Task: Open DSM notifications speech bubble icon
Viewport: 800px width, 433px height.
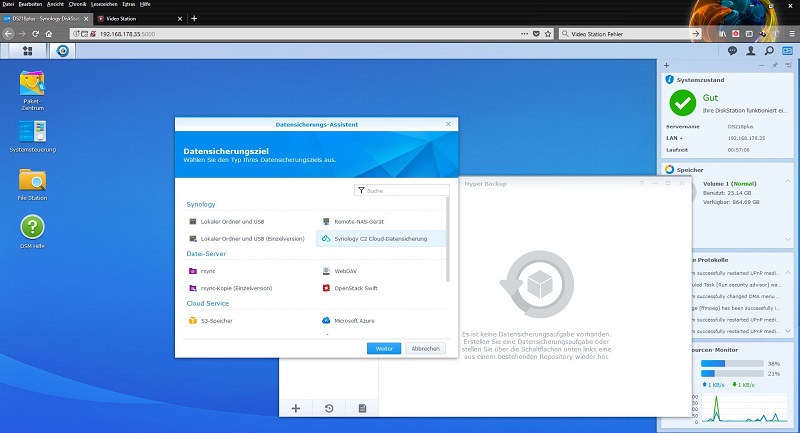Action: click(732, 50)
